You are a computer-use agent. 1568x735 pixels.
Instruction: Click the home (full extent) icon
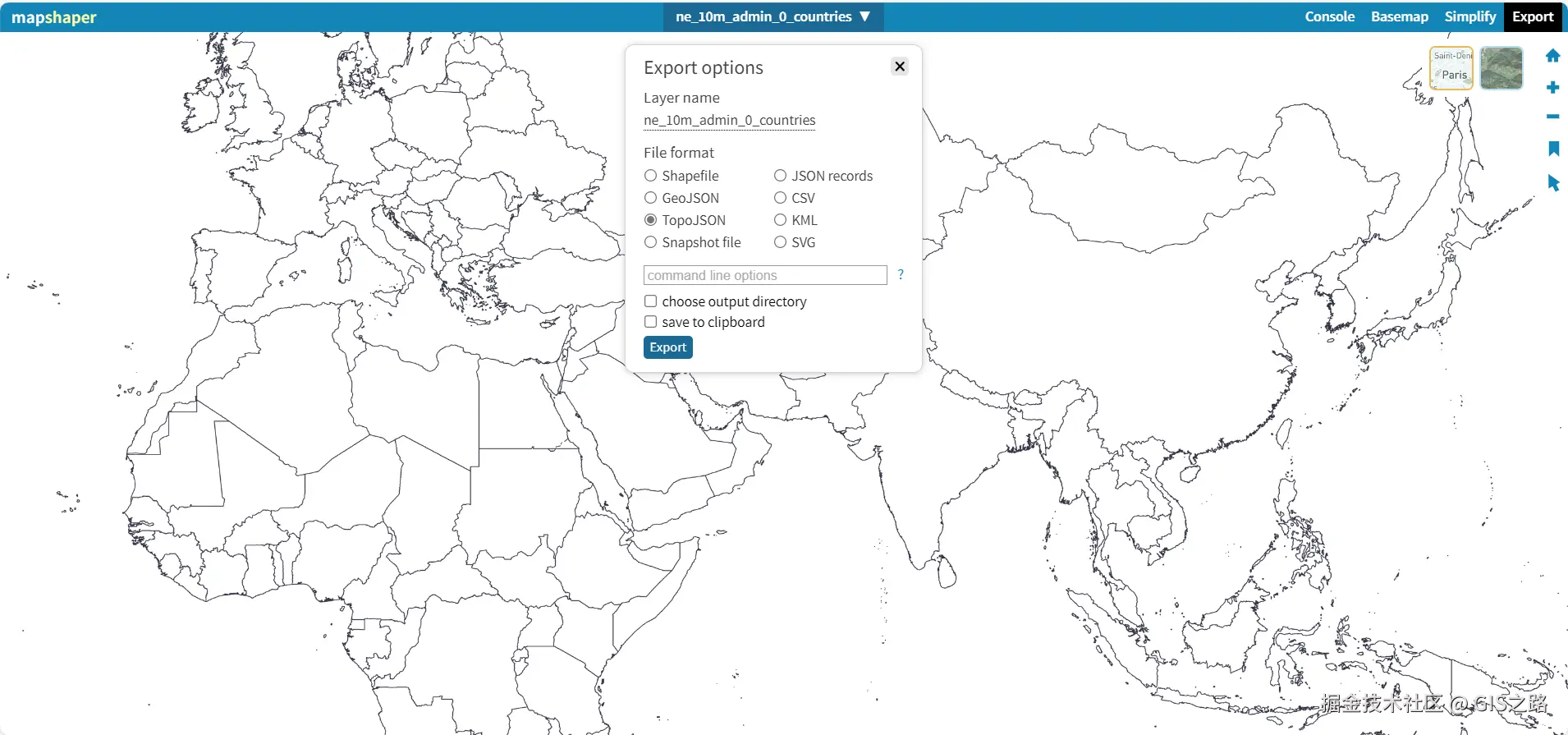[1552, 56]
